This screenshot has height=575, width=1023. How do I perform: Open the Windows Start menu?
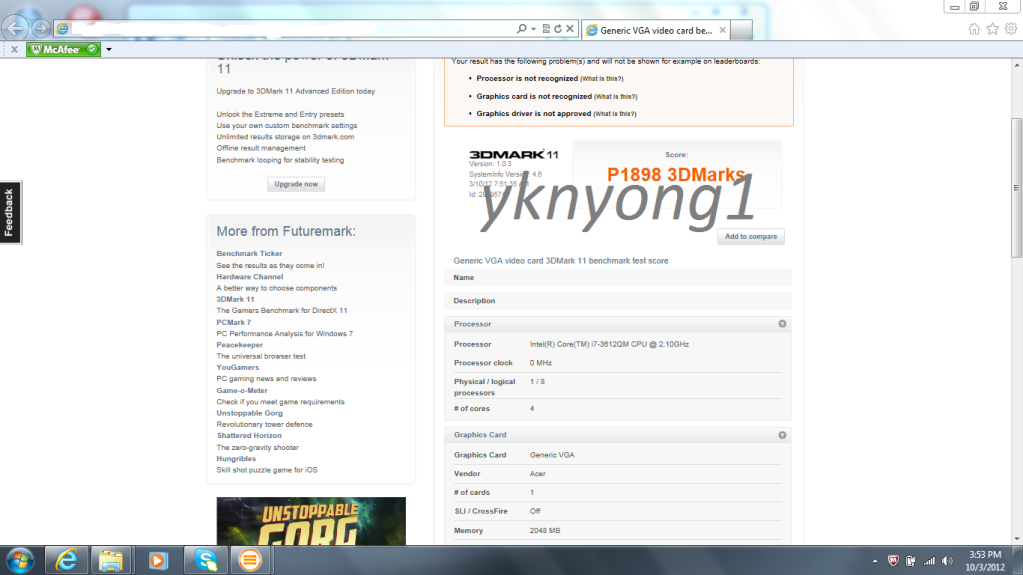pyautogui.click(x=20, y=561)
